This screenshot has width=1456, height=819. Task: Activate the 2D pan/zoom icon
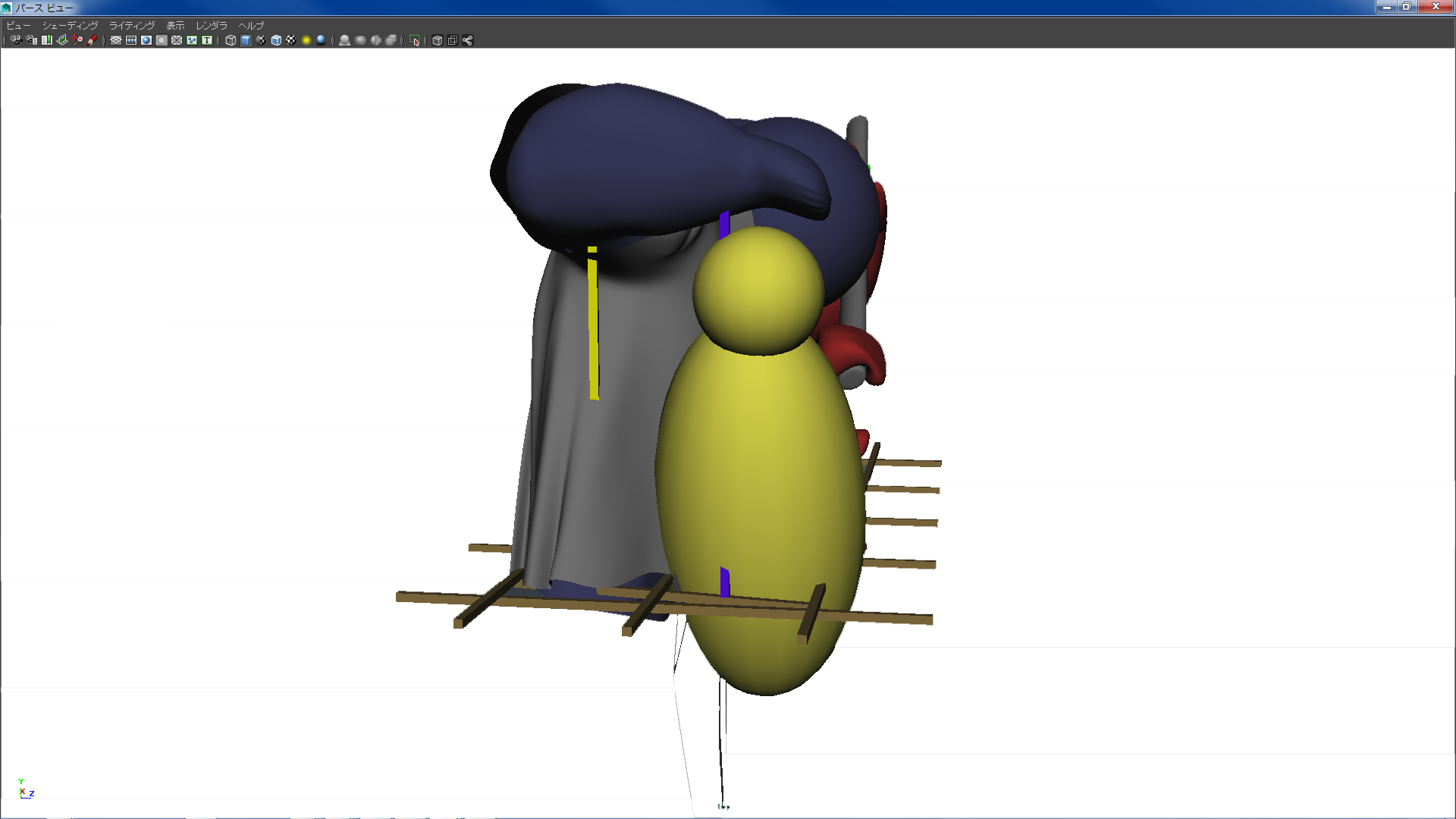click(x=77, y=40)
